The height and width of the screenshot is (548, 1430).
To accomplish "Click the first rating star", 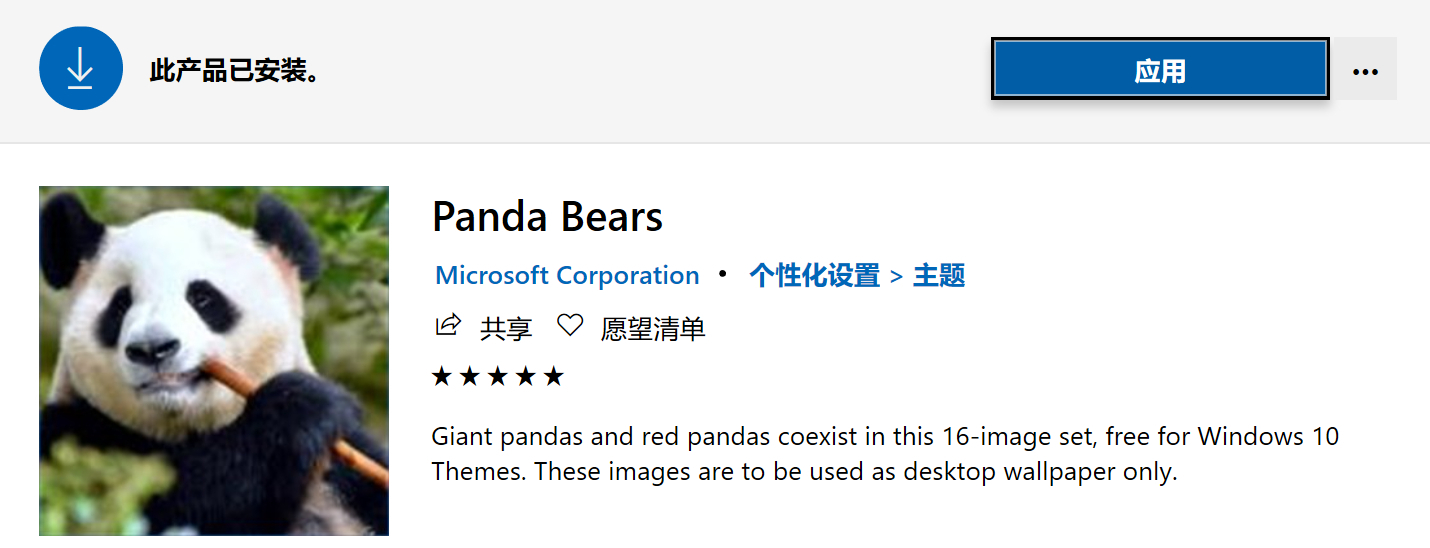I will [x=442, y=376].
